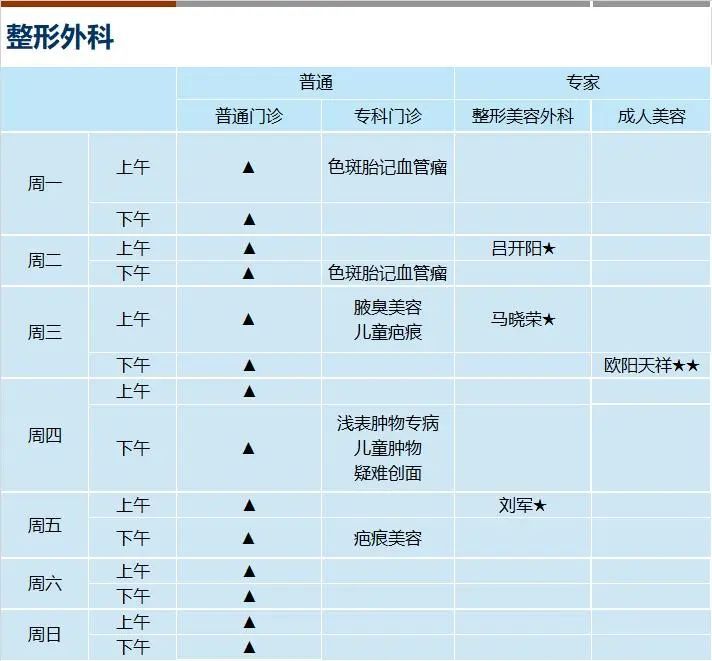Select the 专家 column group header

(583, 83)
